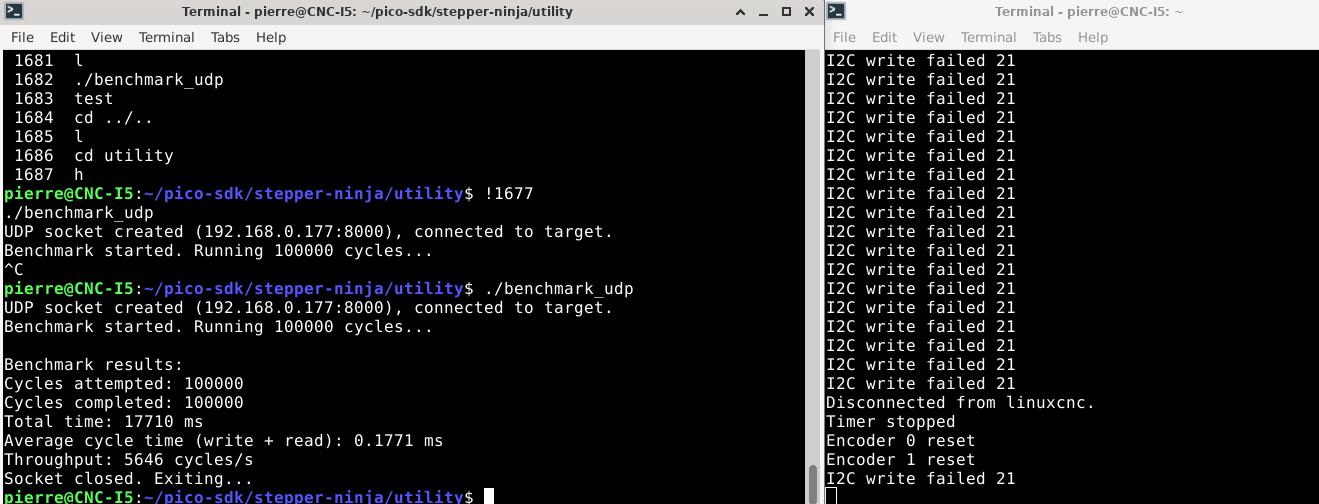Maximize the left terminal window
This screenshot has height=504, width=1319.
pos(786,12)
